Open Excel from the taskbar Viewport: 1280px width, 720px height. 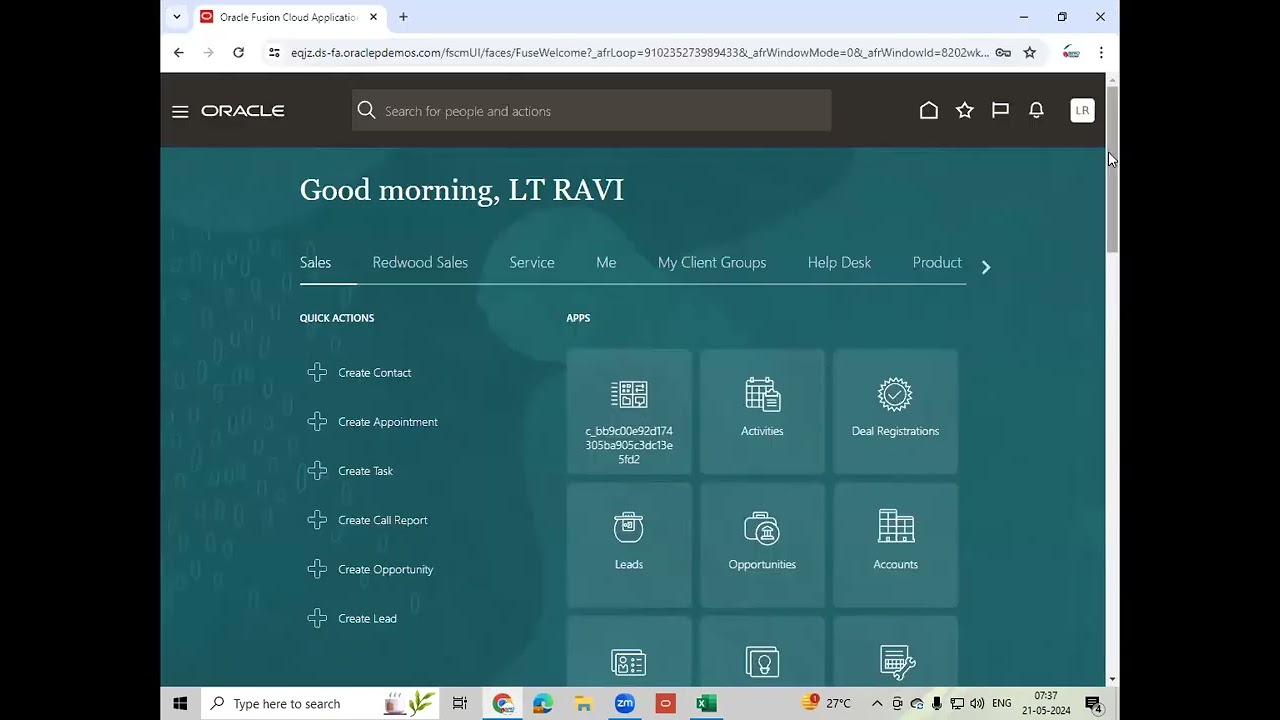(706, 704)
